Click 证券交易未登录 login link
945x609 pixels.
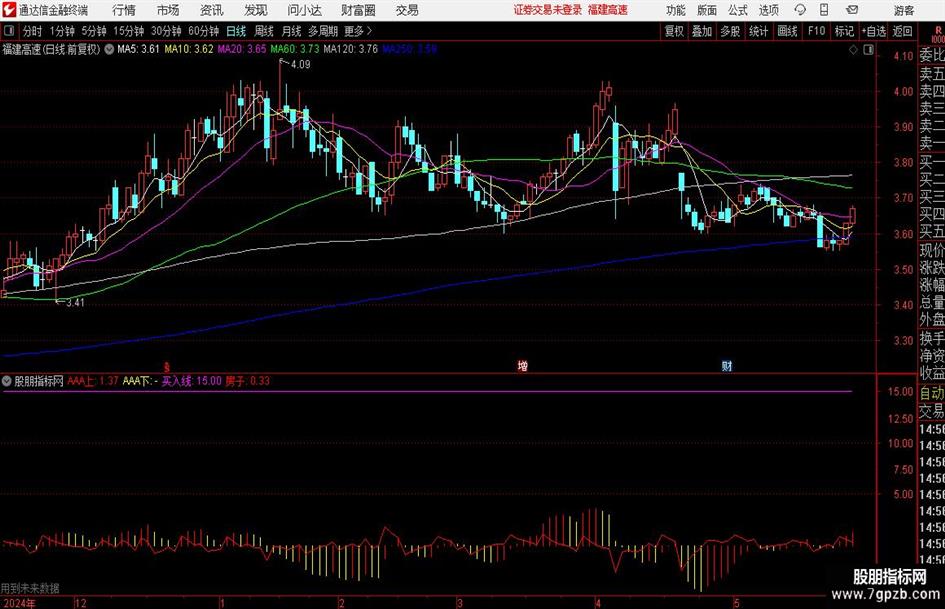coord(548,10)
